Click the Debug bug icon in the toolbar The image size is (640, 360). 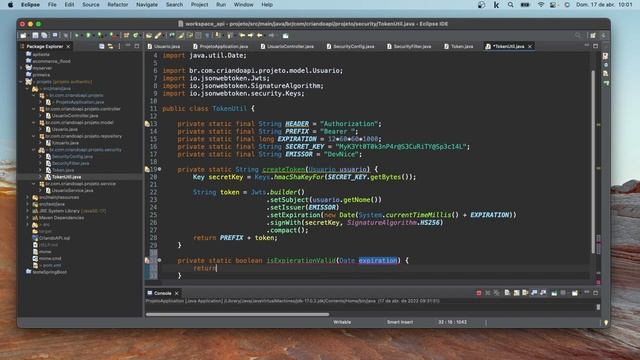click(x=76, y=36)
